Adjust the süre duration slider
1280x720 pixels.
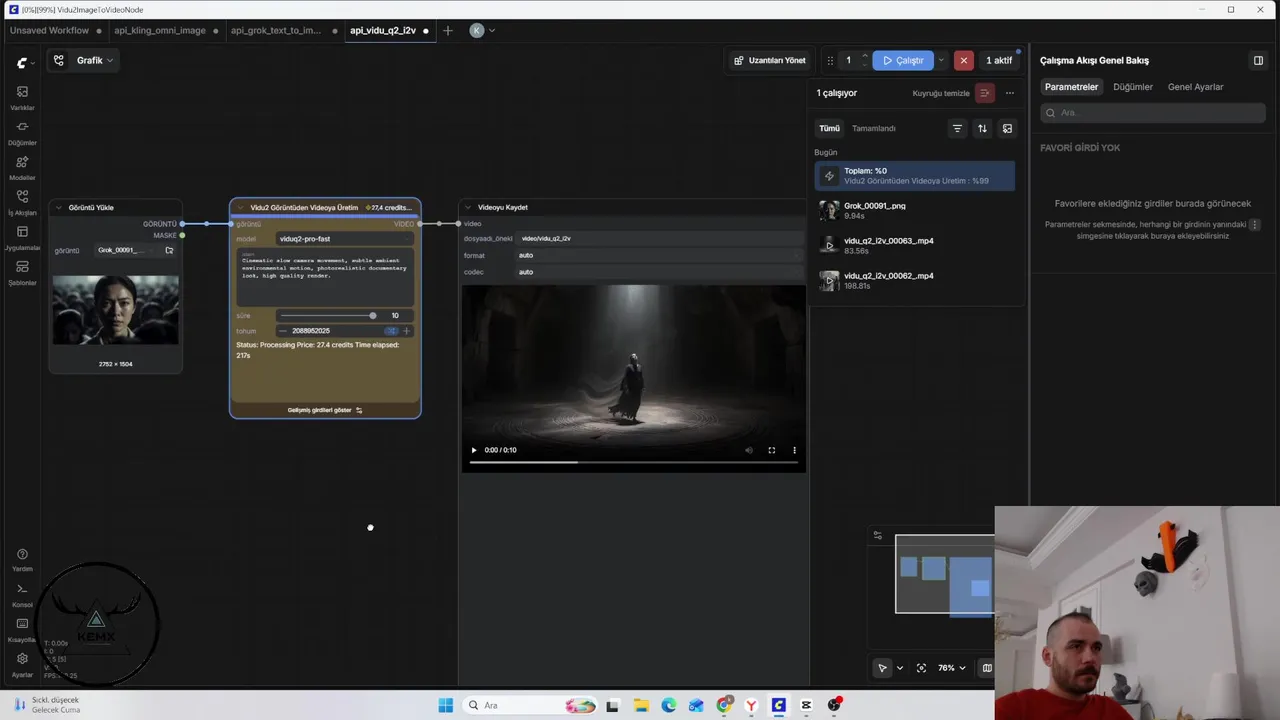[x=329, y=315]
